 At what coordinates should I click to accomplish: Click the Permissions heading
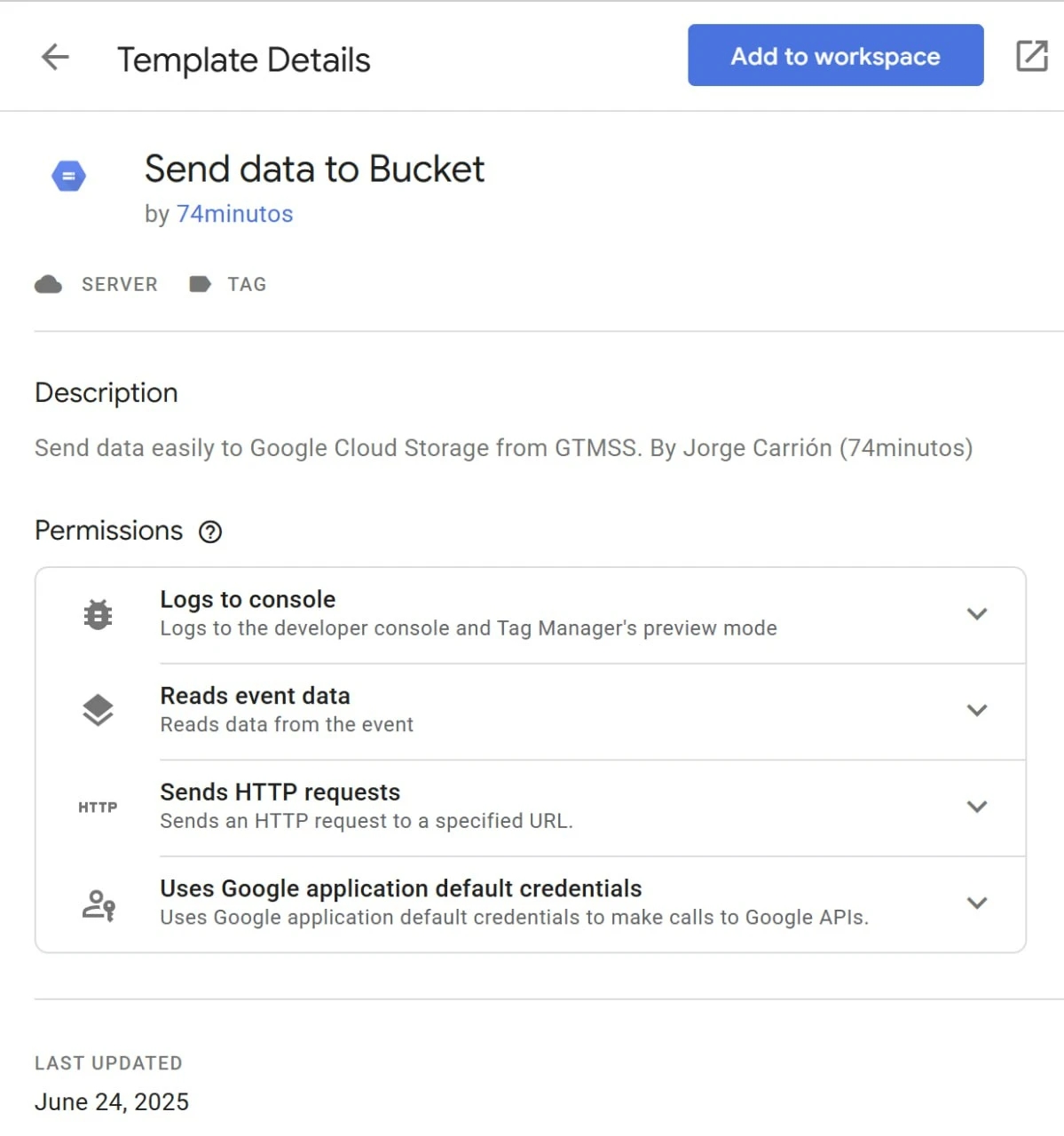(108, 531)
